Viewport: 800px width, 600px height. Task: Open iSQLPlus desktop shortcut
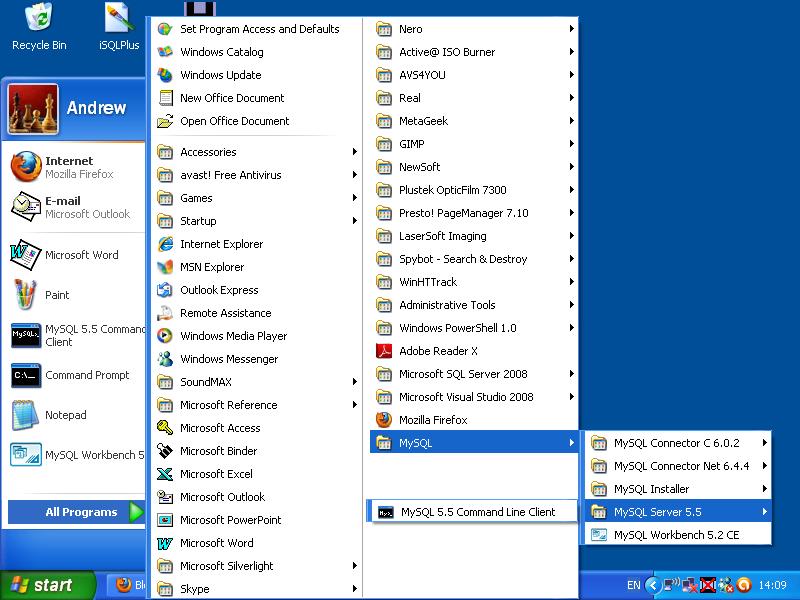pyautogui.click(x=119, y=16)
